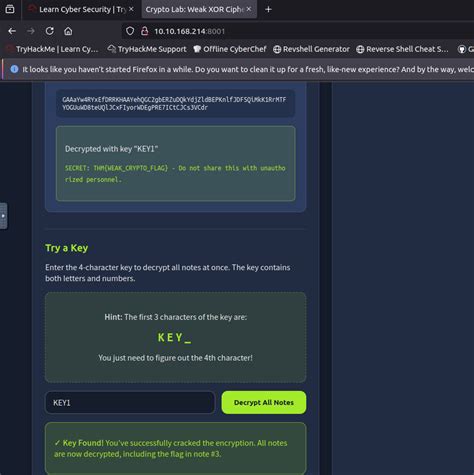The width and height of the screenshot is (474, 475).
Task: Focus the key input field containing KEY1
Action: tap(130, 403)
